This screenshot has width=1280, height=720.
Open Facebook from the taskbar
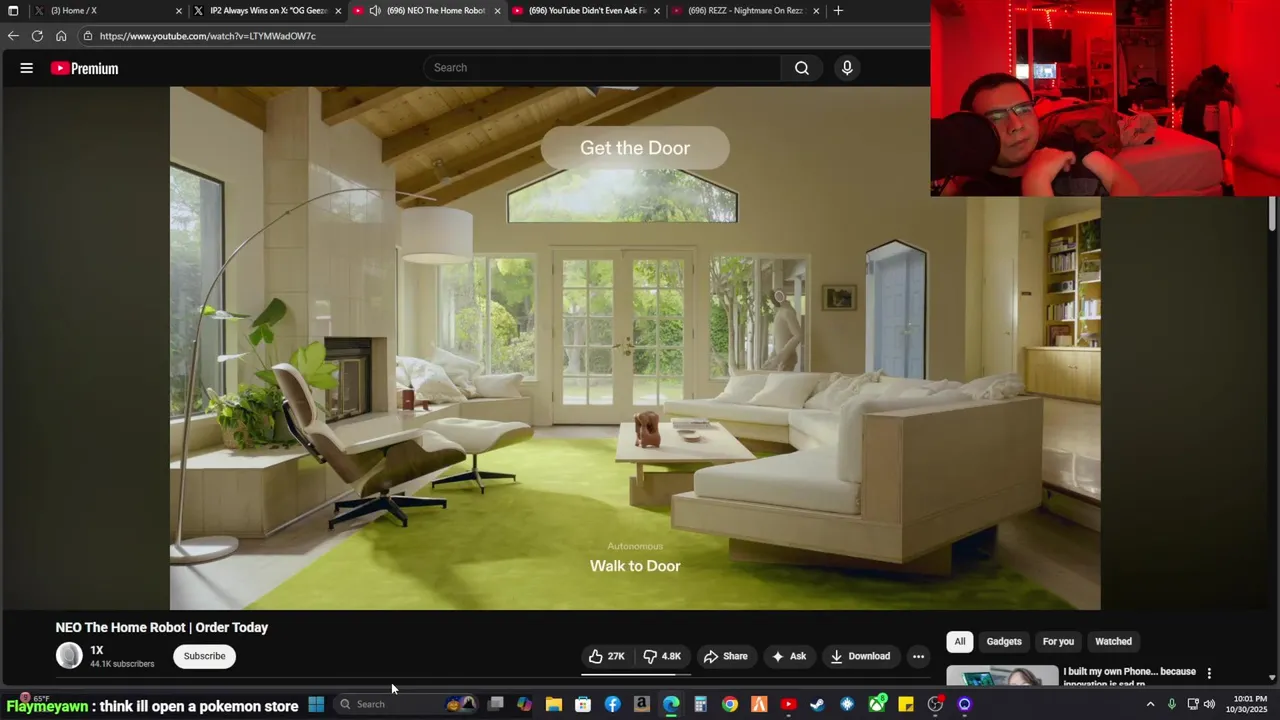click(612, 704)
